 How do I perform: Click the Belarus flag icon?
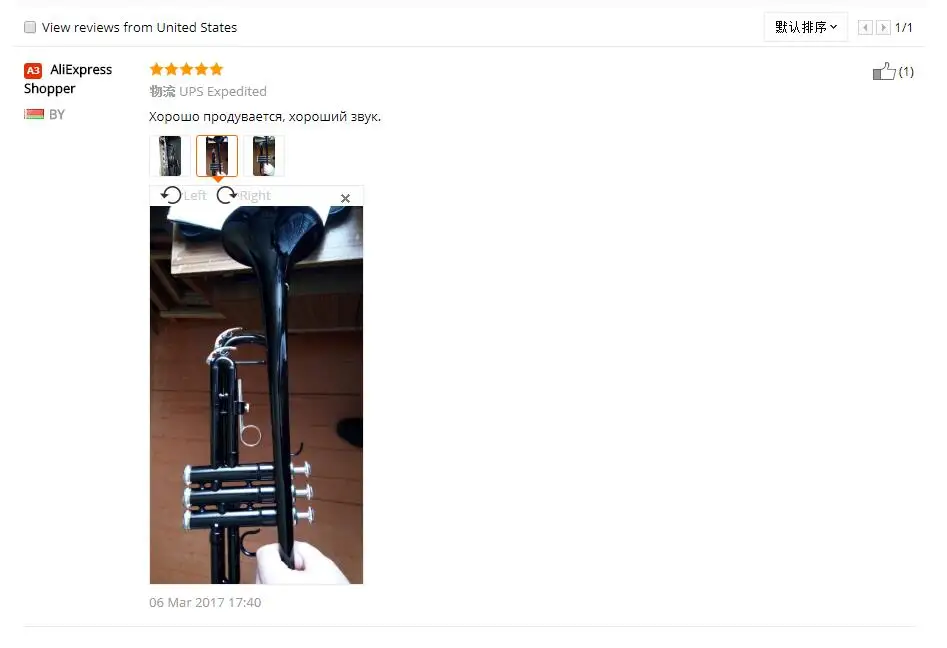34,114
